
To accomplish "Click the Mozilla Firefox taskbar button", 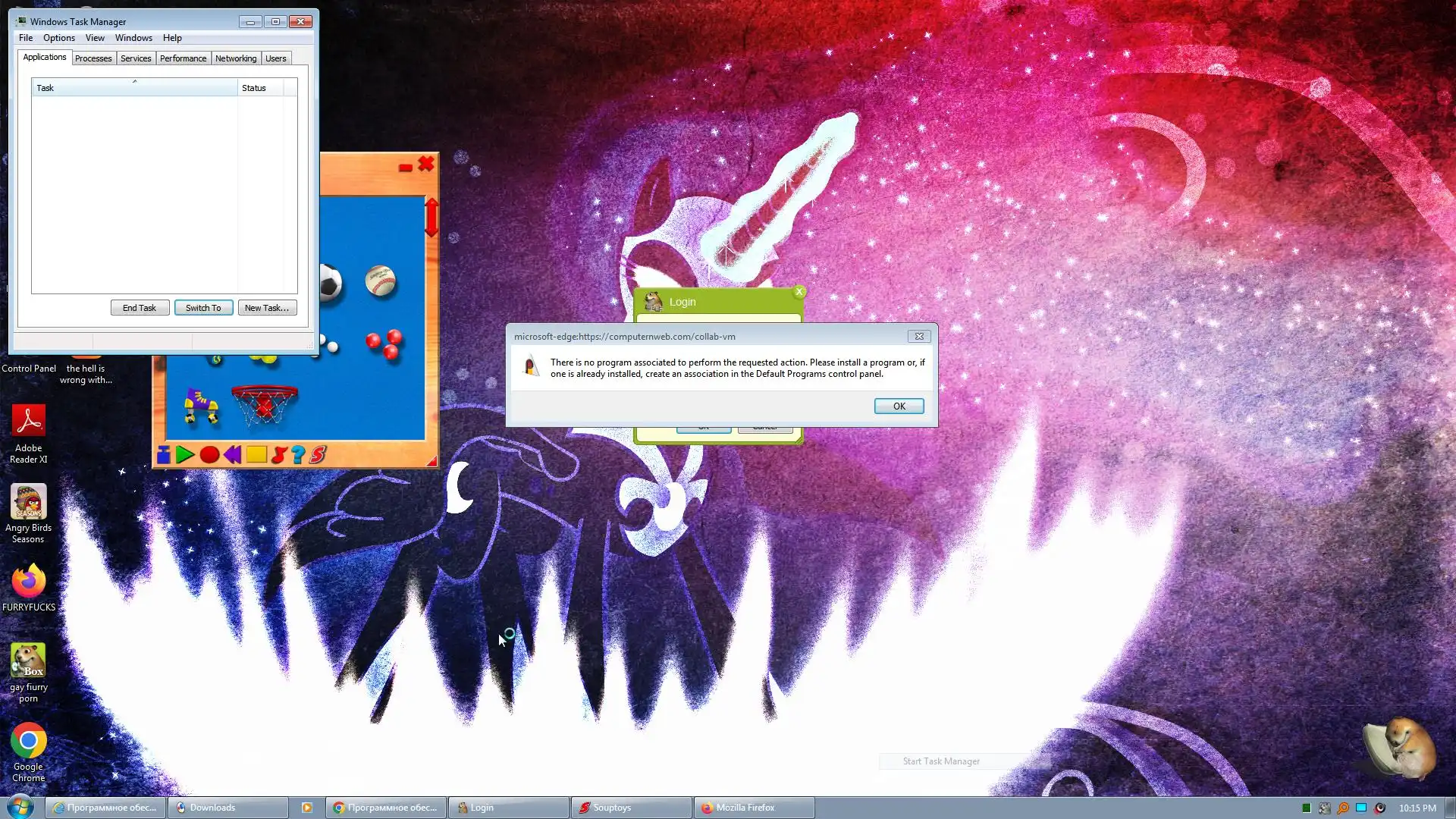I will pyautogui.click(x=754, y=808).
